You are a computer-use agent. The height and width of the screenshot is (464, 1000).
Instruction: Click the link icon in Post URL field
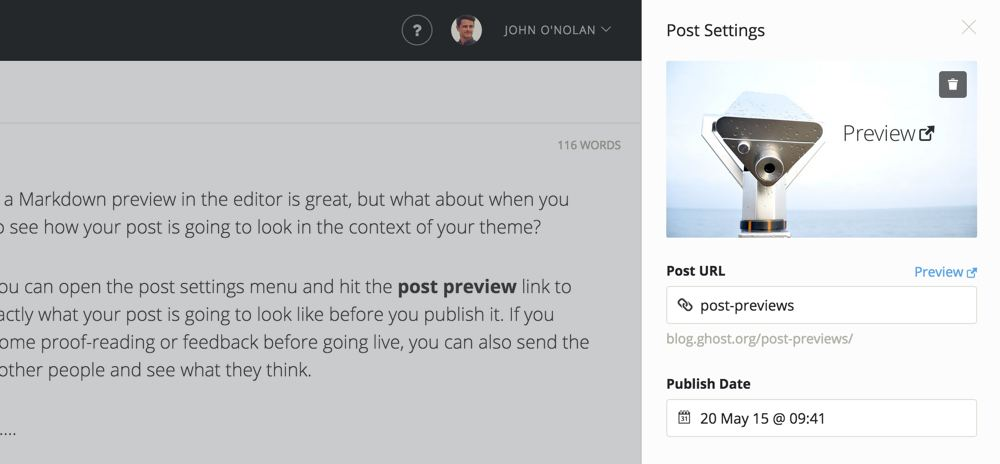tap(684, 305)
